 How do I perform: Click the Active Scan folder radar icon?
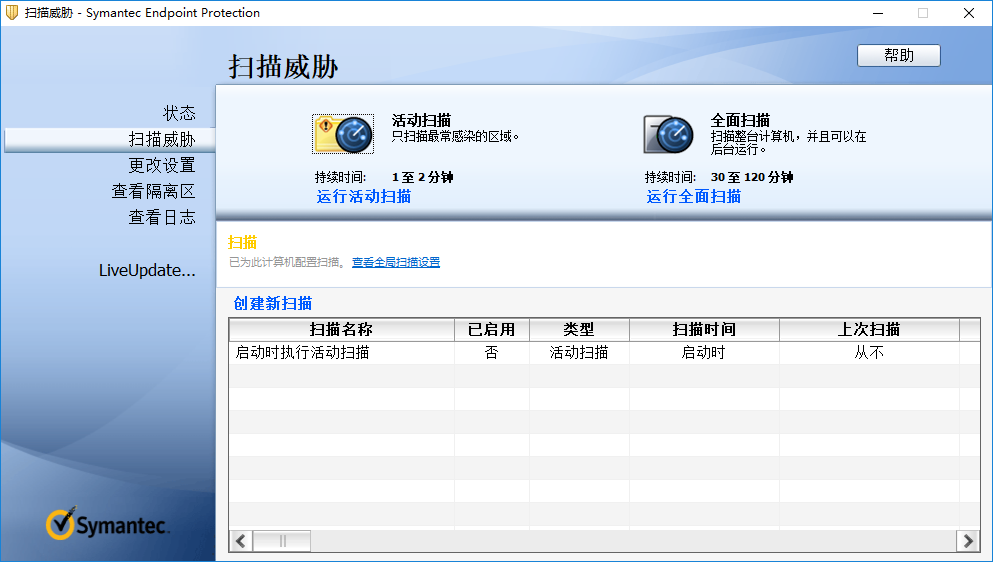[x=343, y=134]
